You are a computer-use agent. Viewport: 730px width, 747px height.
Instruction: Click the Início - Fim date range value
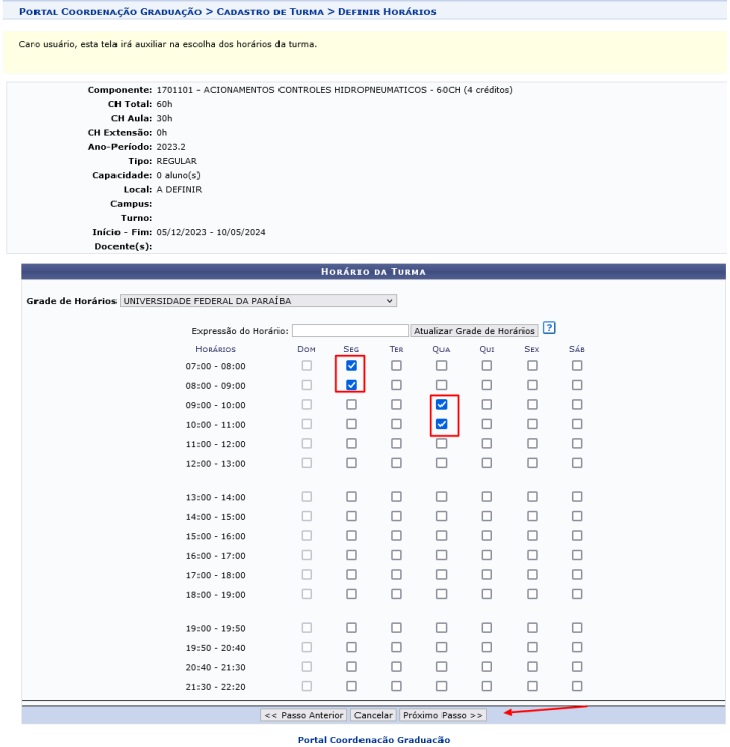click(x=211, y=232)
